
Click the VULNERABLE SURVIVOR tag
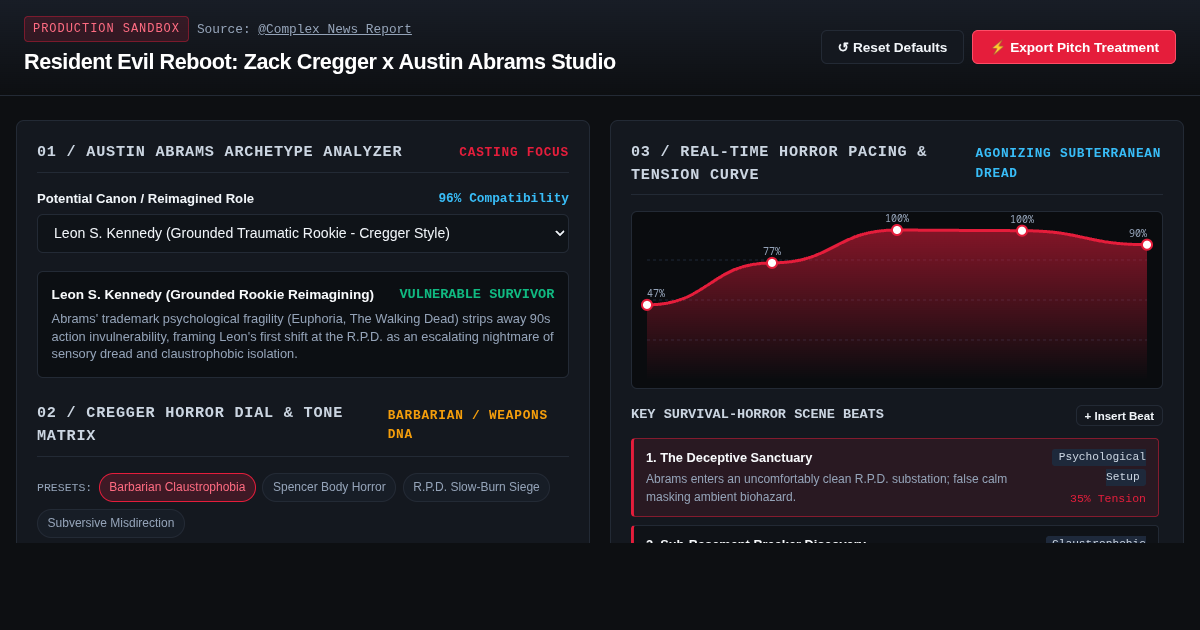(x=477, y=294)
